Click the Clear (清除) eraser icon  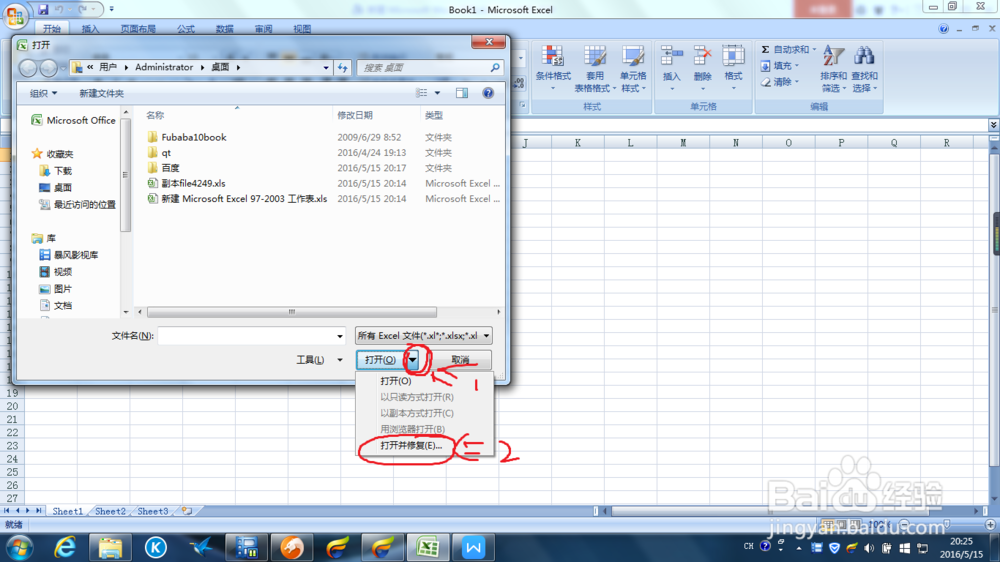click(x=765, y=82)
